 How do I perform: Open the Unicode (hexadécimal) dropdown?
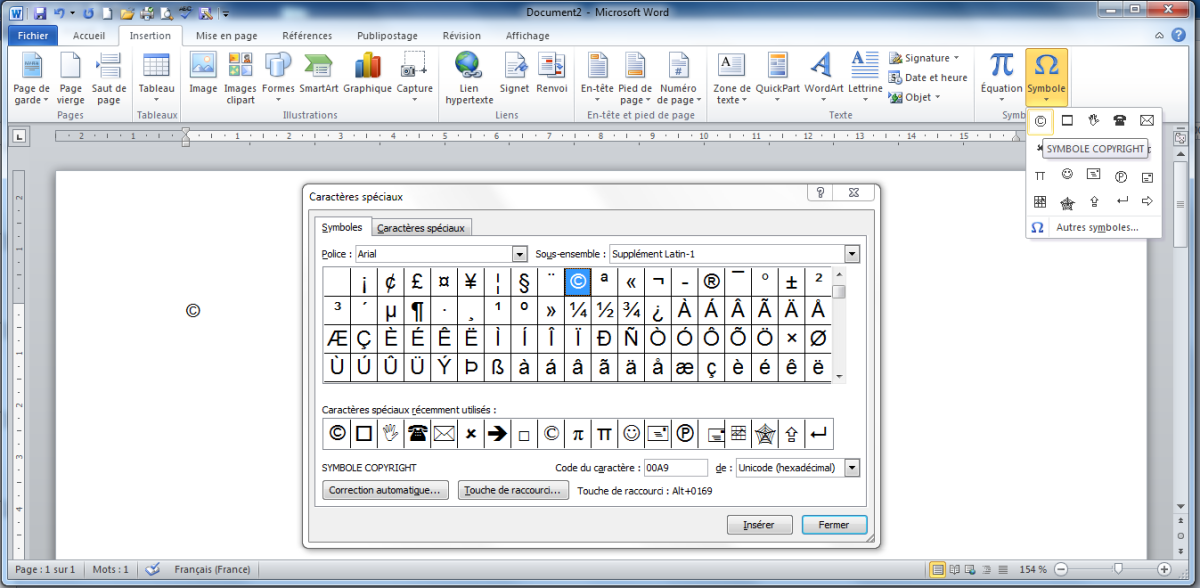click(852, 468)
